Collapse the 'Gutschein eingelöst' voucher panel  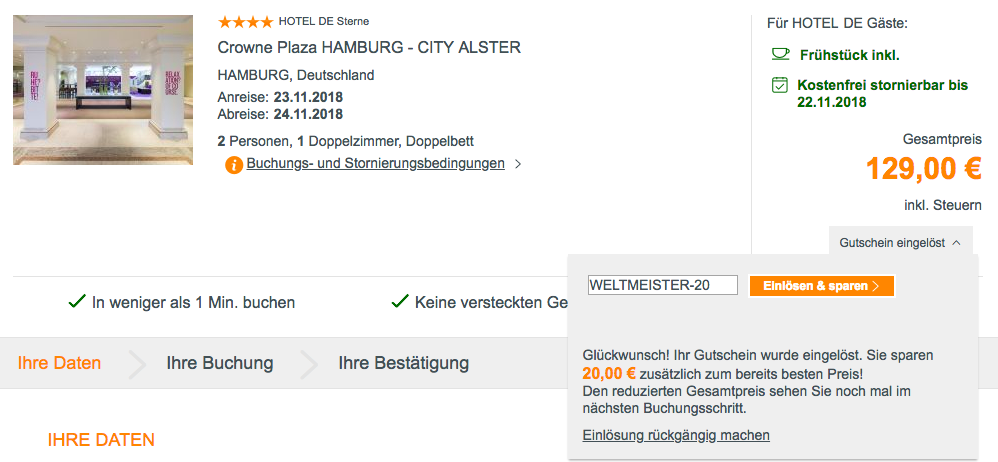pyautogui.click(x=900, y=242)
